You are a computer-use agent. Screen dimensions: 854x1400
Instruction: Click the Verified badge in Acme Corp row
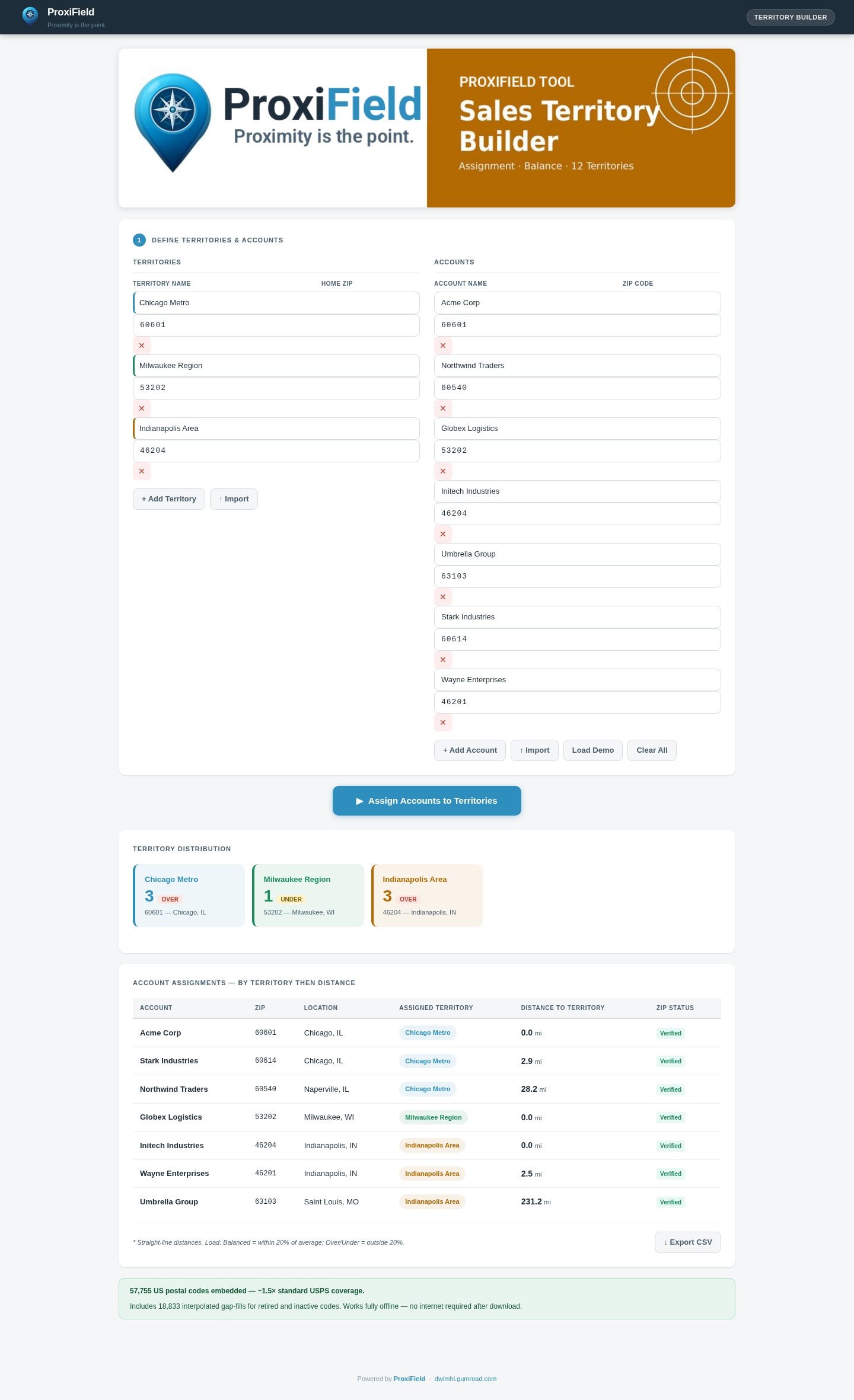tap(671, 1033)
